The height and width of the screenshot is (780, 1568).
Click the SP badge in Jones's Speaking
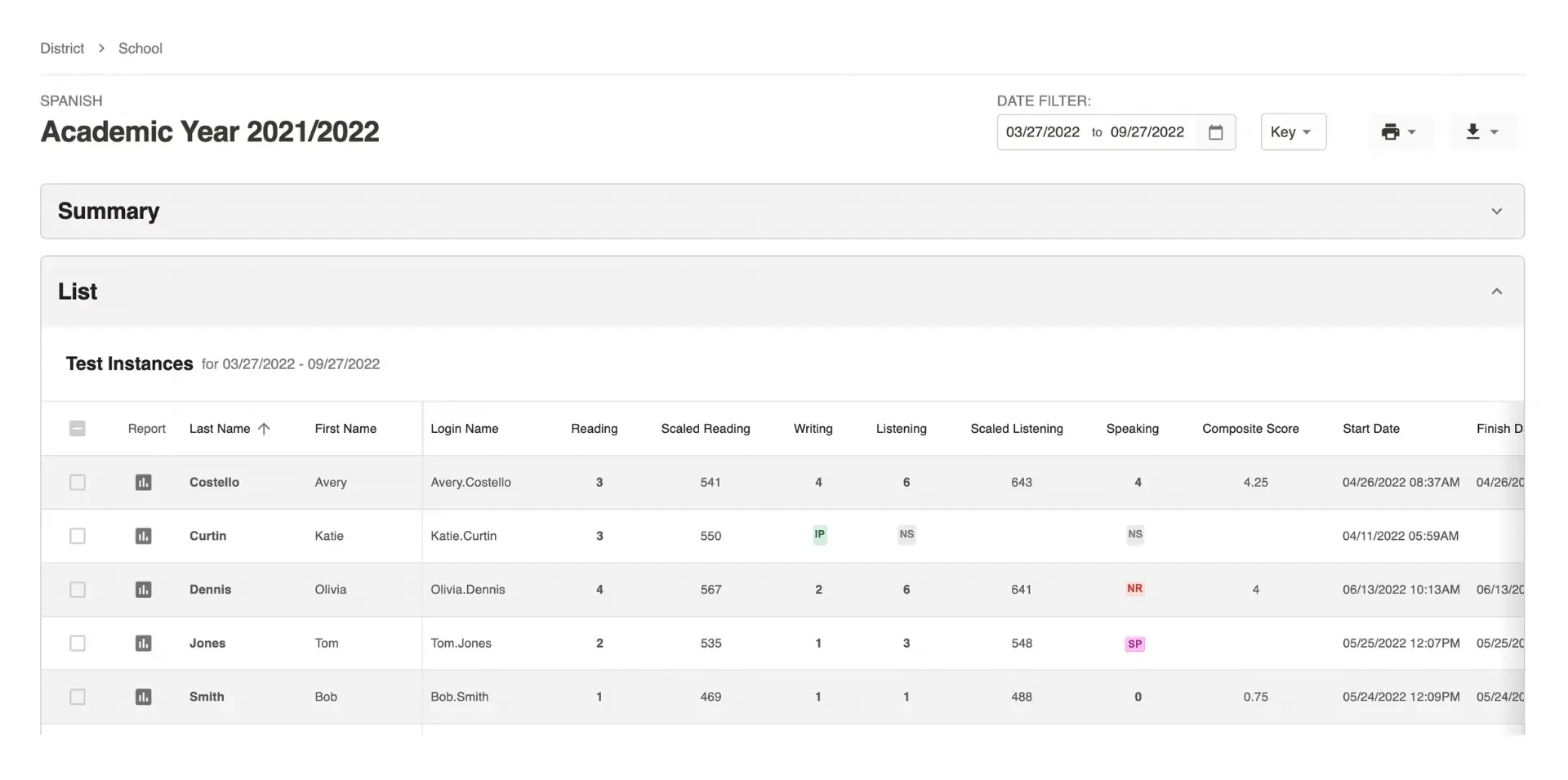[1135, 644]
